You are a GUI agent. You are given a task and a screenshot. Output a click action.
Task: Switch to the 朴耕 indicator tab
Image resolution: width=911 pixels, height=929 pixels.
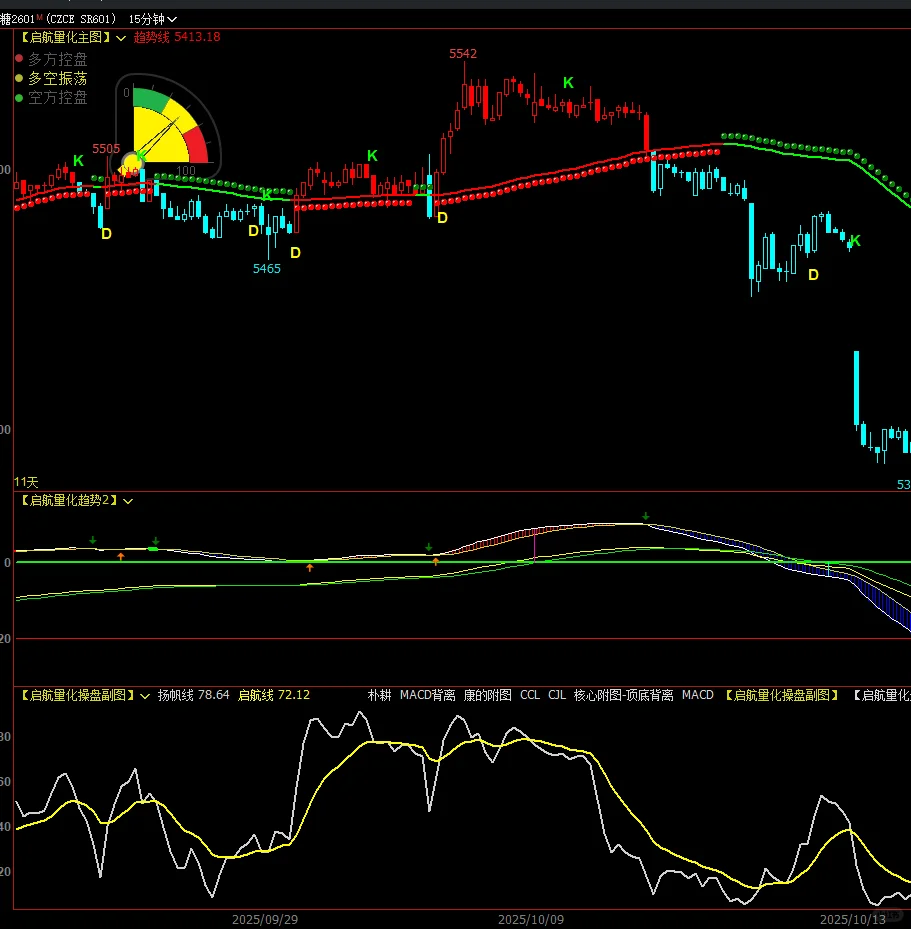click(x=379, y=695)
